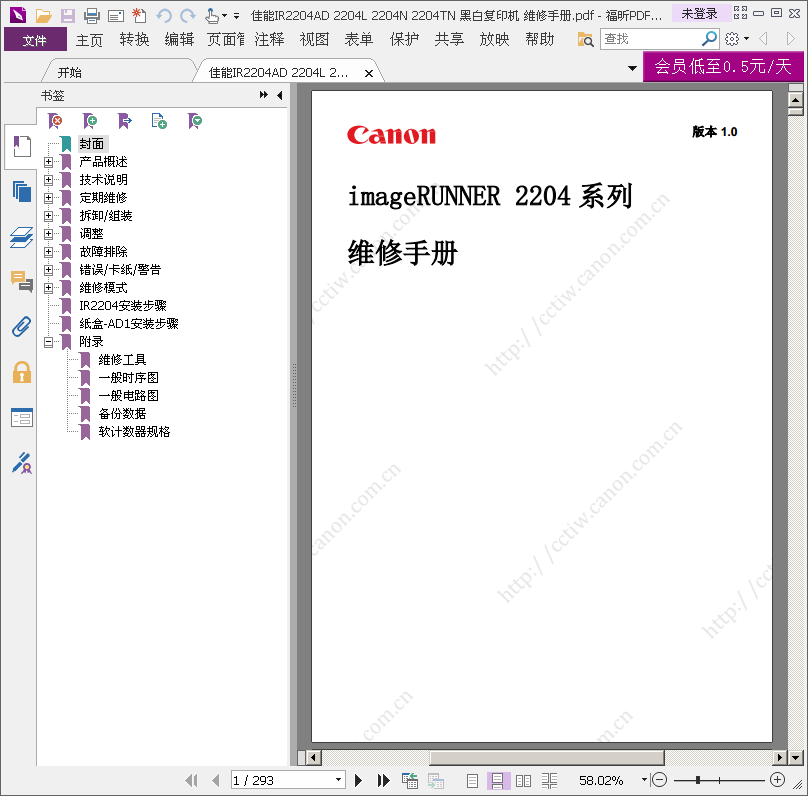Open the Security lock sidebar icon

pos(22,372)
